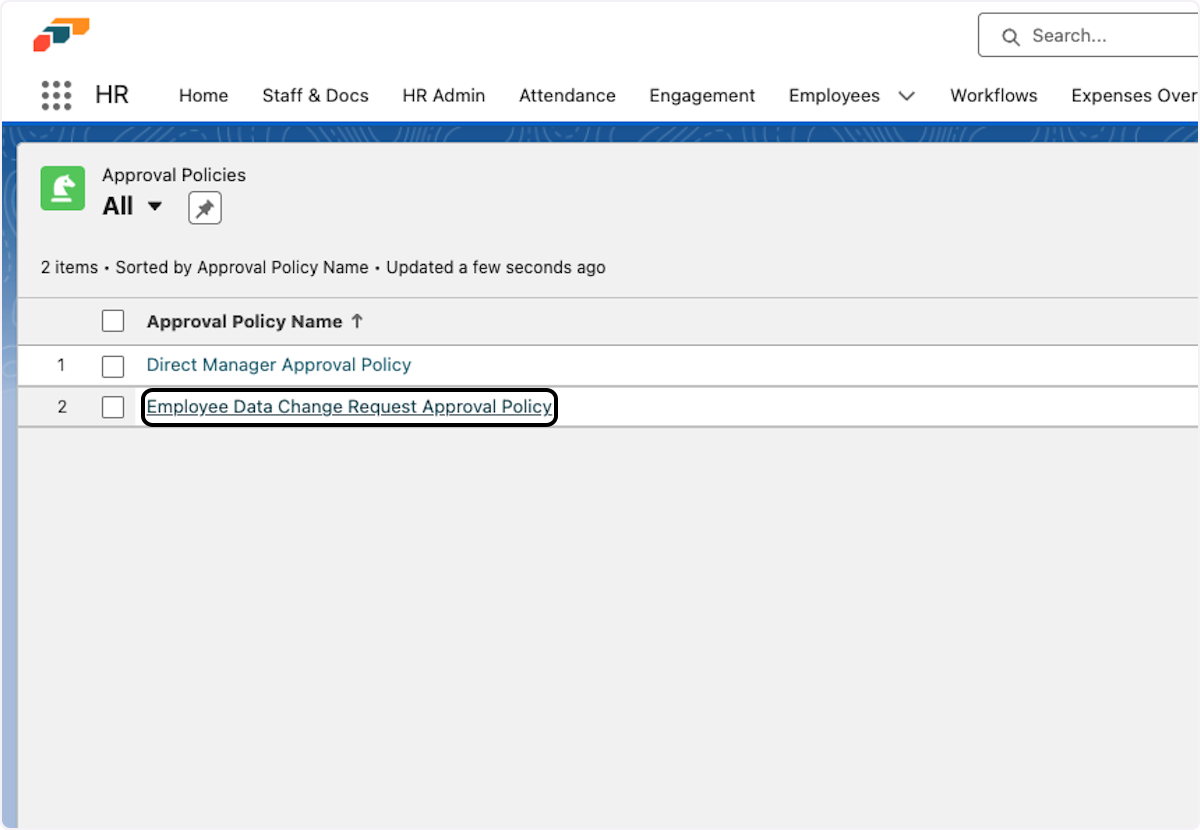Click the list view dropdown arrow beside All
Viewport: 1200px width, 830px height.
156,207
